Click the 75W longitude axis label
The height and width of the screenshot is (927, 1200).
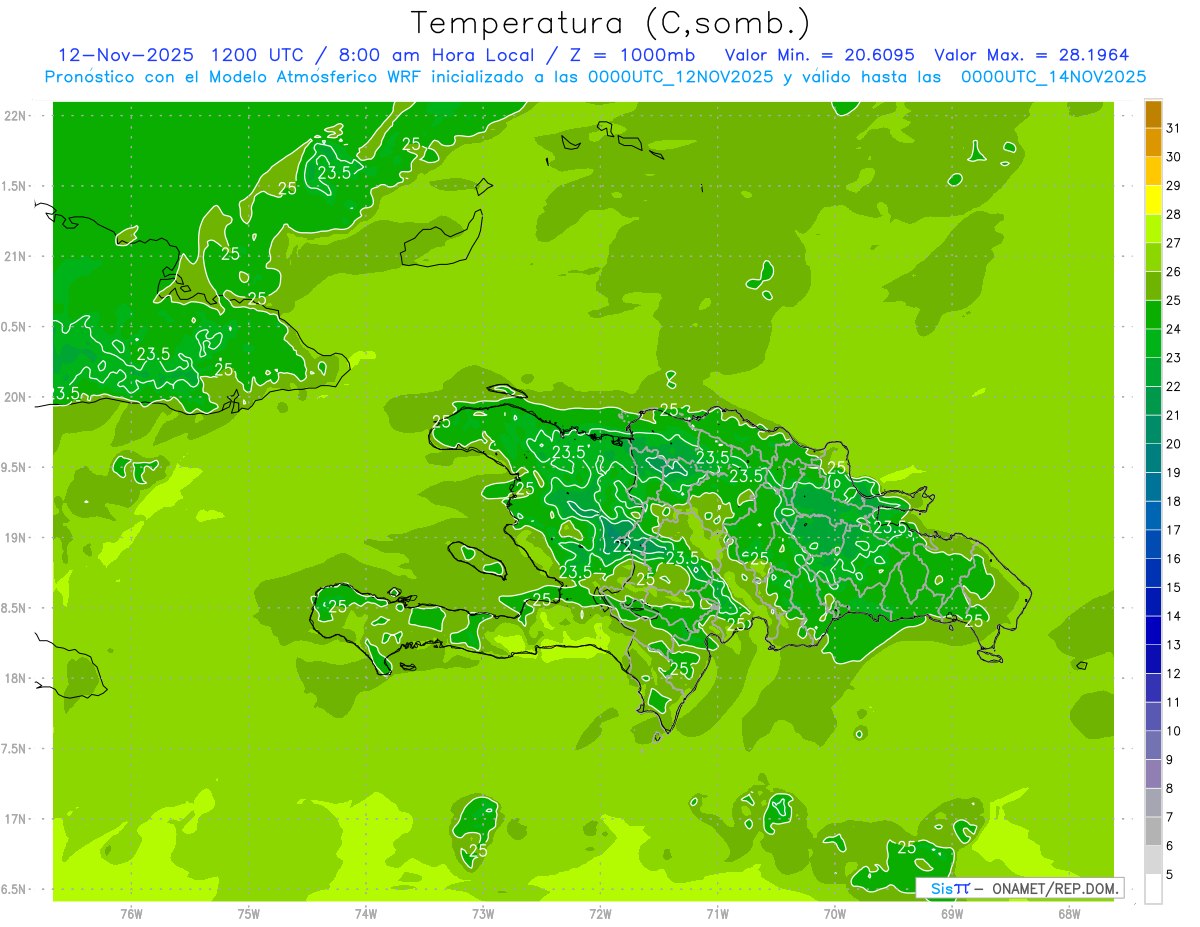pos(249,914)
